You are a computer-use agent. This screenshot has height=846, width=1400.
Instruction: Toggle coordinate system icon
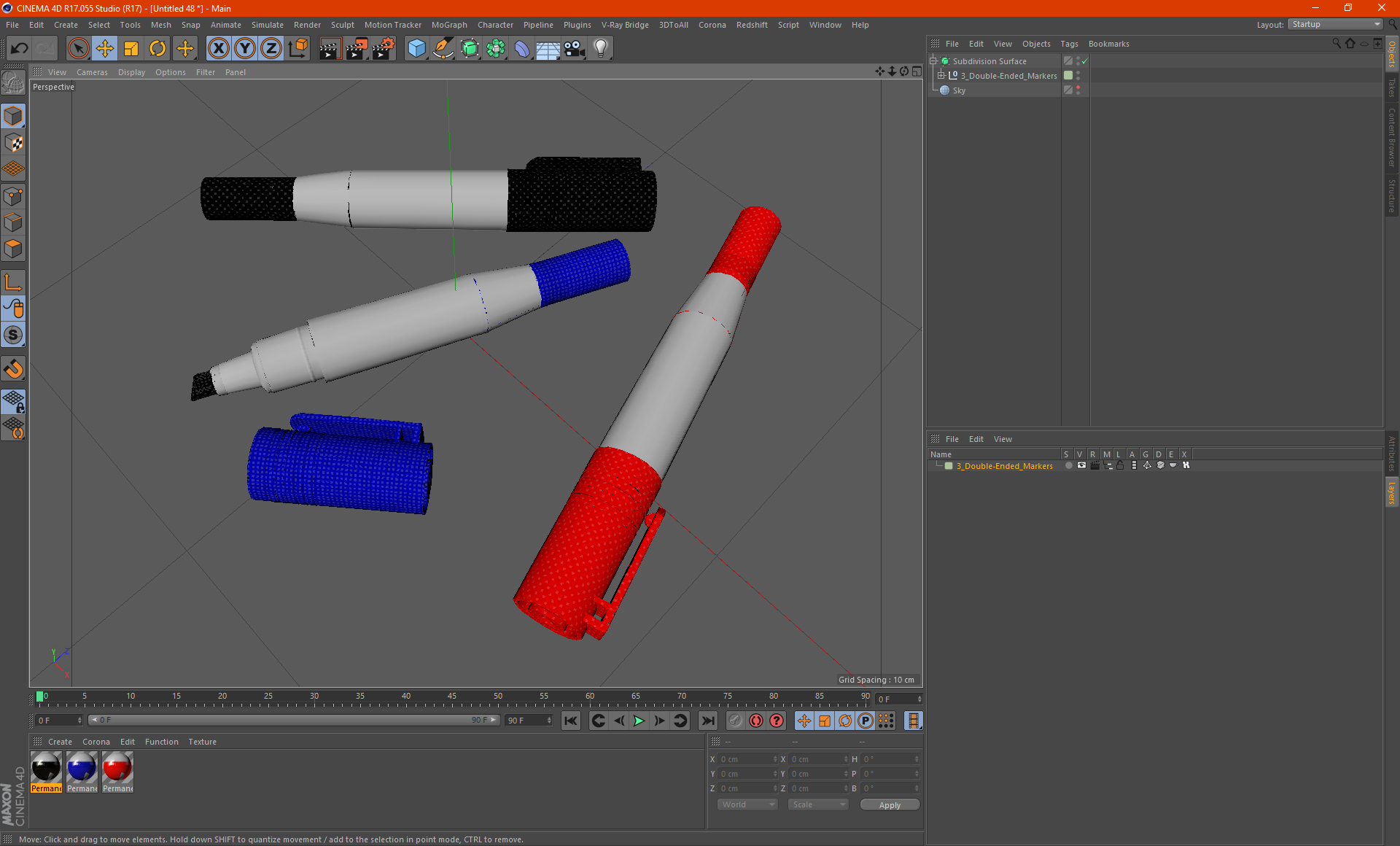[297, 49]
